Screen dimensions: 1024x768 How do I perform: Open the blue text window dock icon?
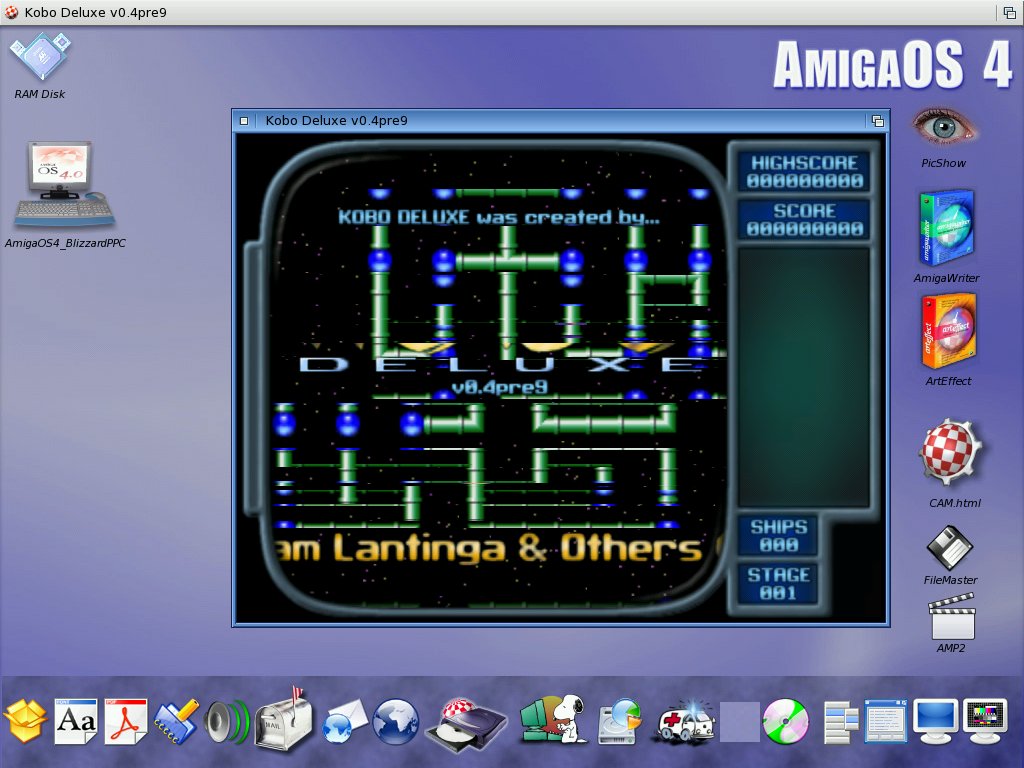coord(886,721)
